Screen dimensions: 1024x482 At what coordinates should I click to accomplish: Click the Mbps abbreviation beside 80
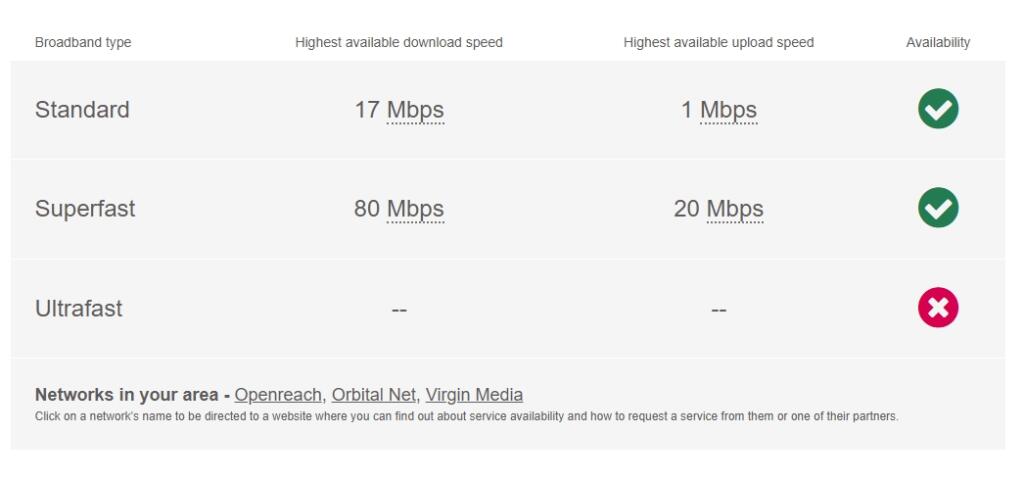point(415,209)
